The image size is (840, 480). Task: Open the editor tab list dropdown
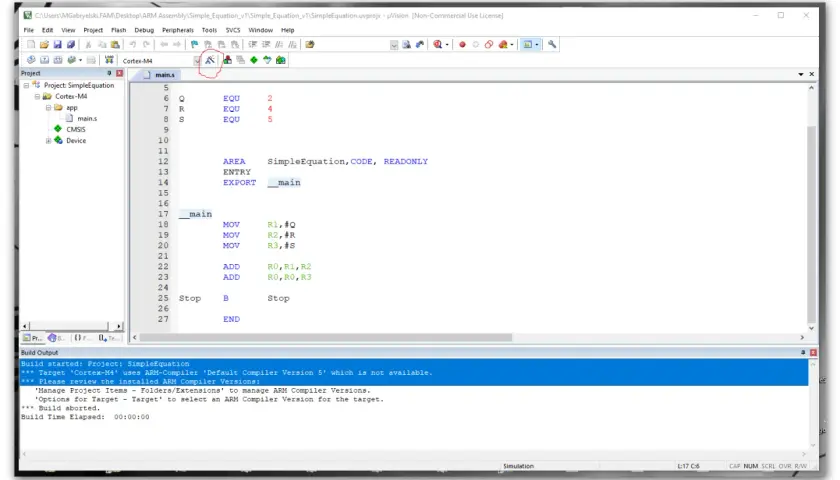[801, 74]
